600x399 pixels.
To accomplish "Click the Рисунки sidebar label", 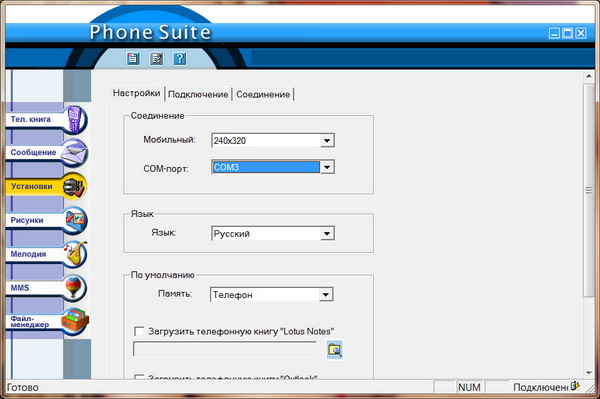I will tap(27, 220).
